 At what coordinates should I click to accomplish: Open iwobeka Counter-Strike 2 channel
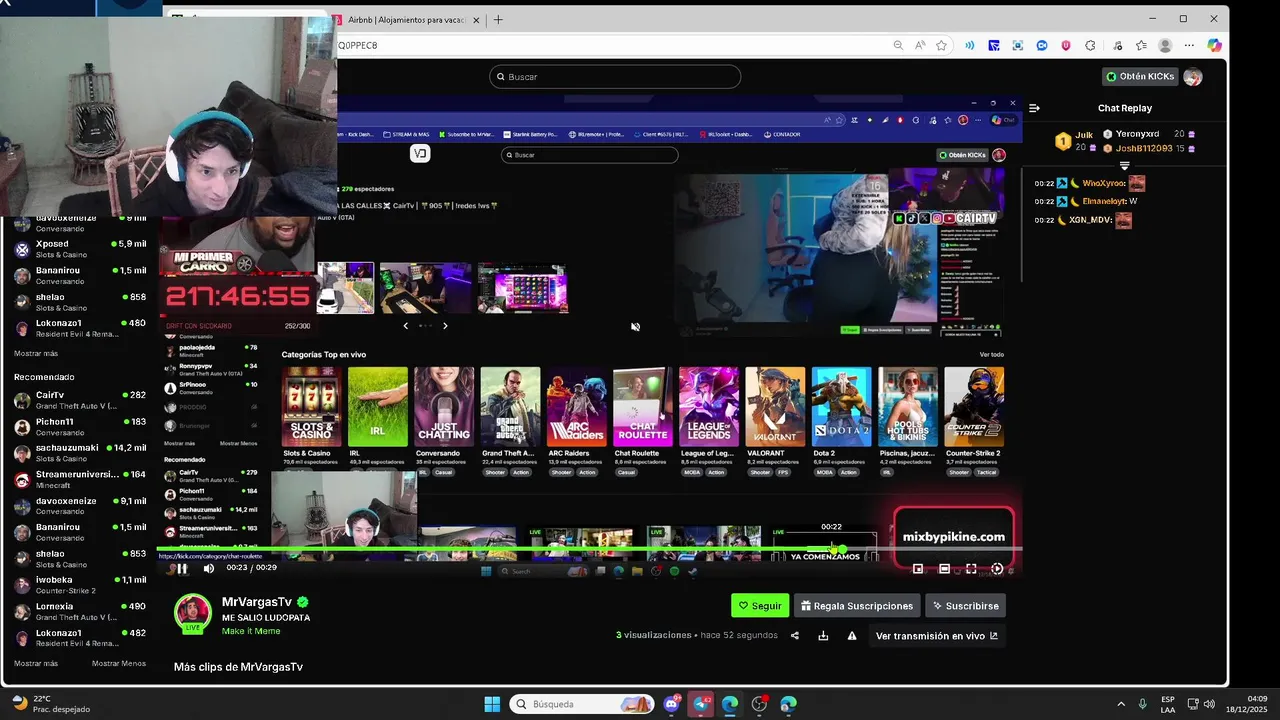[x=80, y=585]
